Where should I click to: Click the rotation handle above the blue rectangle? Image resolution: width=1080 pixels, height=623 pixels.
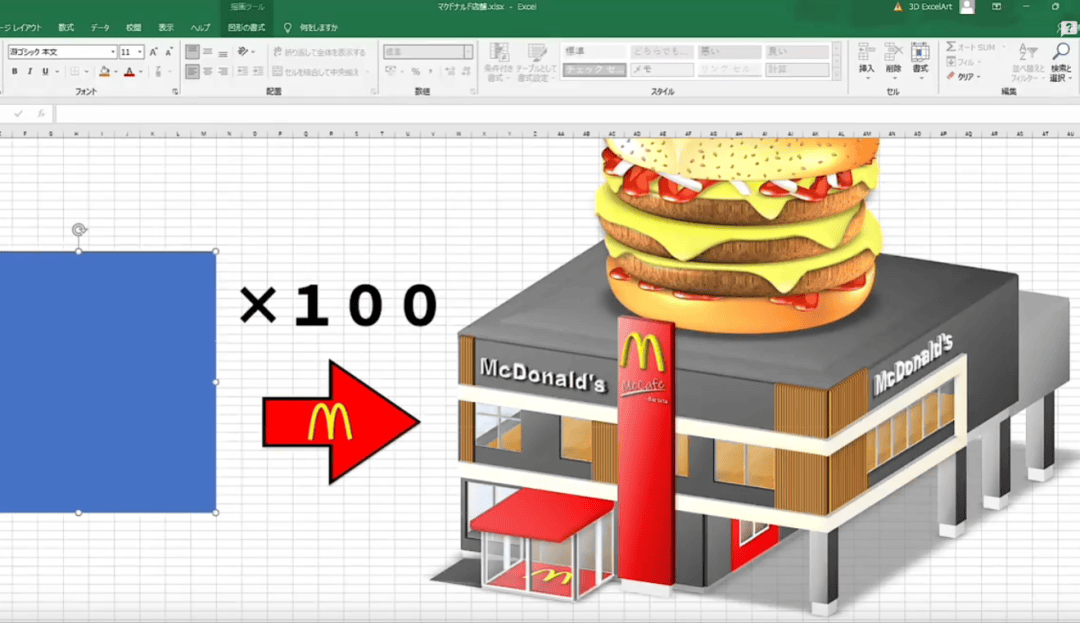click(79, 229)
